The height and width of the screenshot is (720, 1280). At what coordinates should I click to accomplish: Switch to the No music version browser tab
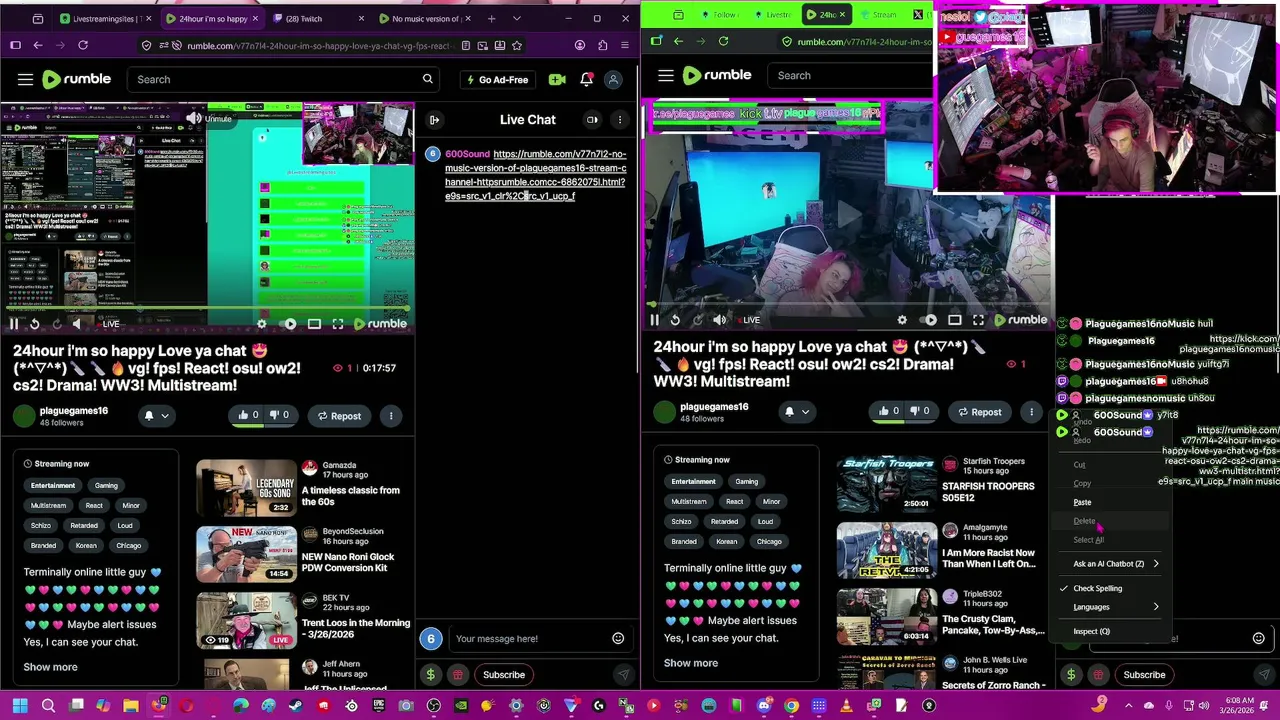424,18
